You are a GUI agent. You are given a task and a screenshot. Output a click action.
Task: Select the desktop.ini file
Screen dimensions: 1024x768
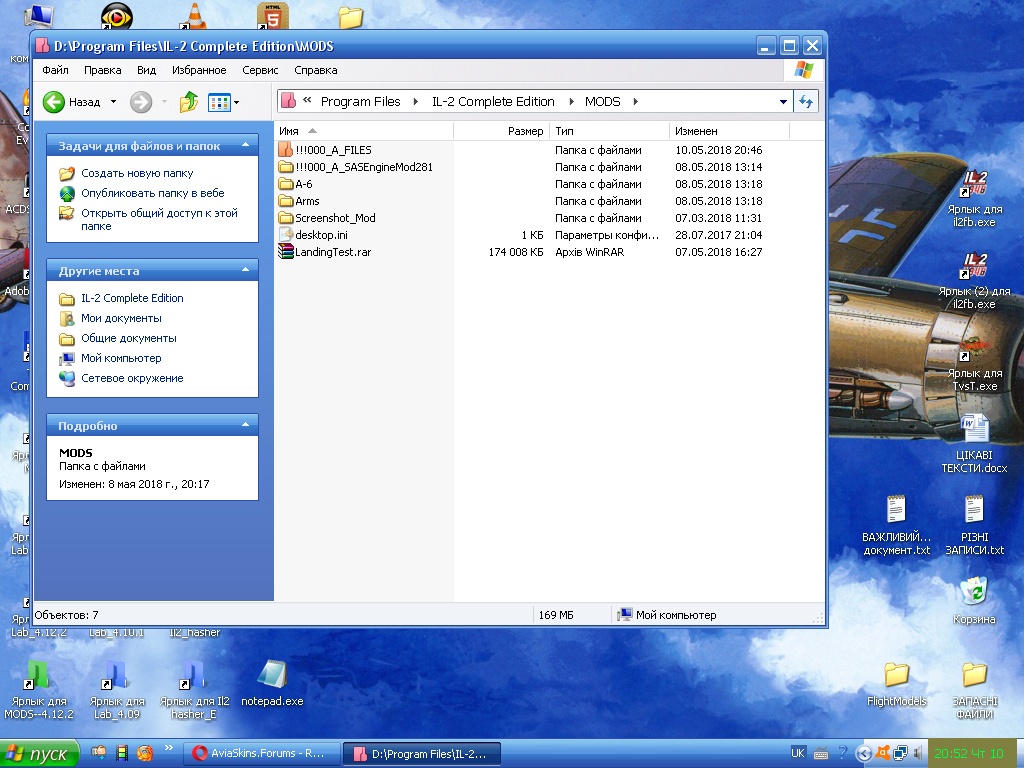320,235
